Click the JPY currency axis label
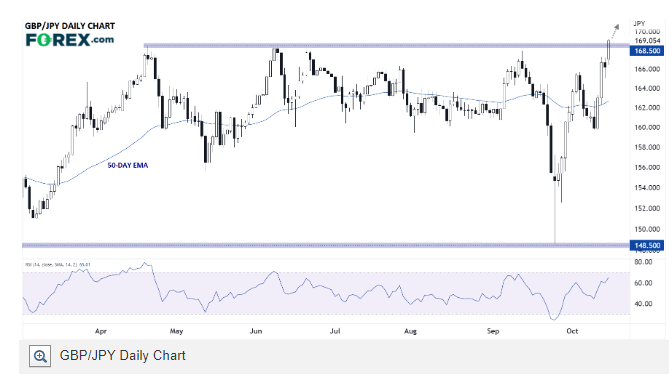Image resolution: width=672 pixels, height=386 pixels. [639, 24]
